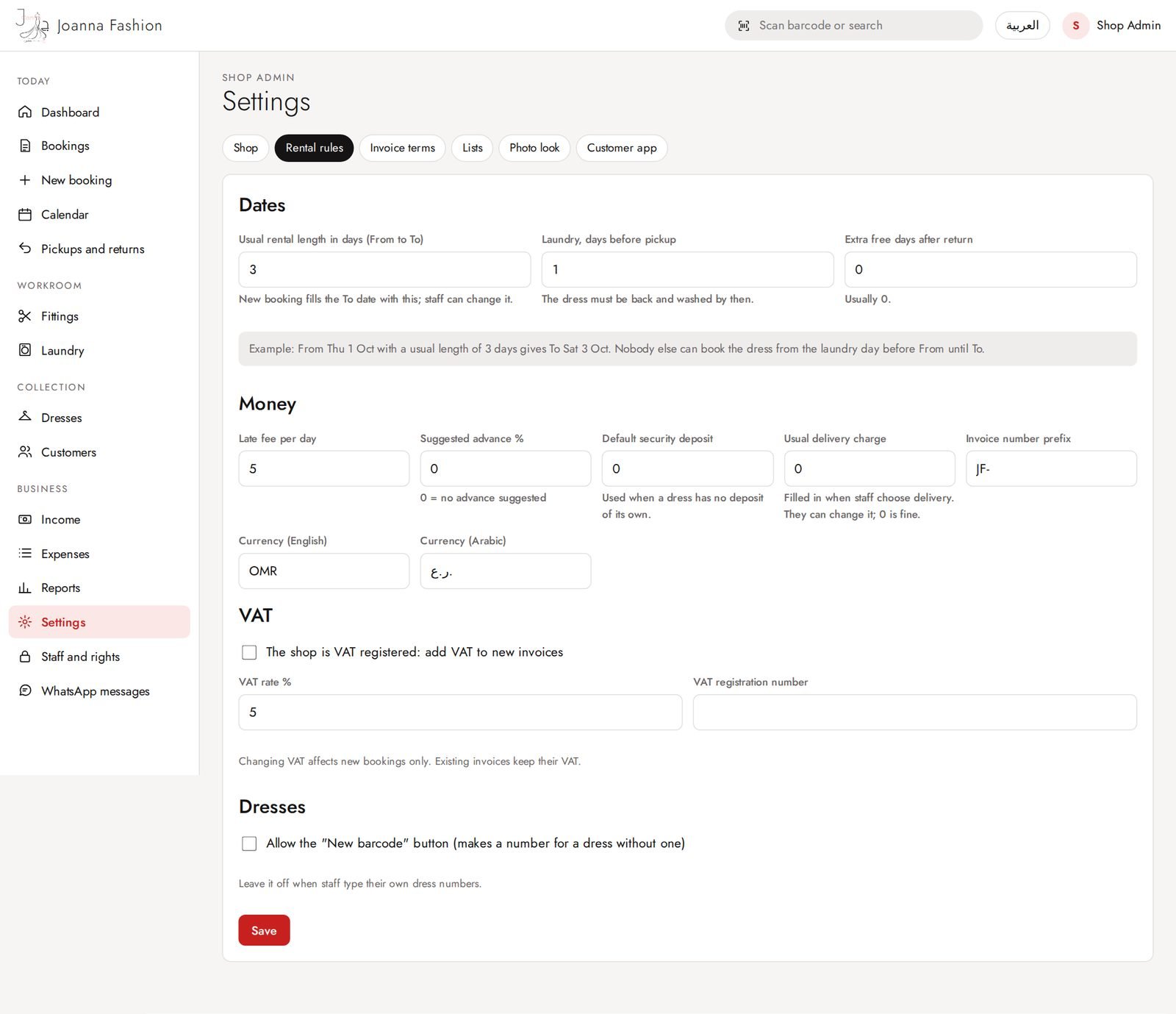The width and height of the screenshot is (1176, 1014).
Task: Click the Customers people icon
Action: pos(25,451)
